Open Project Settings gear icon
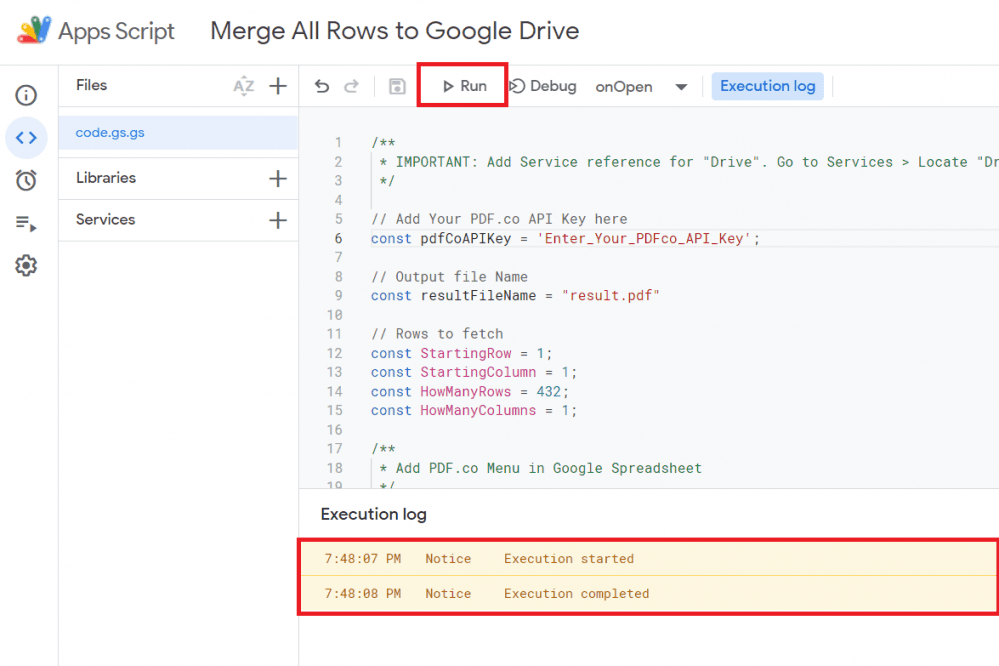999x666 pixels. pyautogui.click(x=26, y=266)
